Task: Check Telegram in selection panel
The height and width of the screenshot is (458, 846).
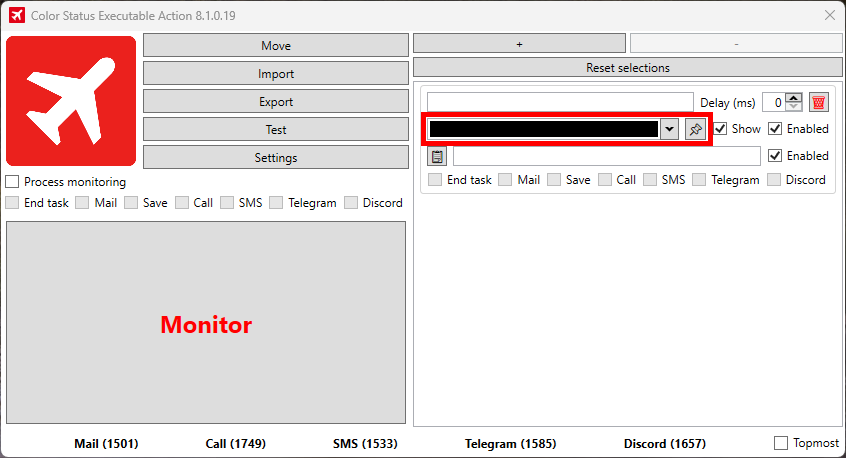Action: pyautogui.click(x=699, y=180)
